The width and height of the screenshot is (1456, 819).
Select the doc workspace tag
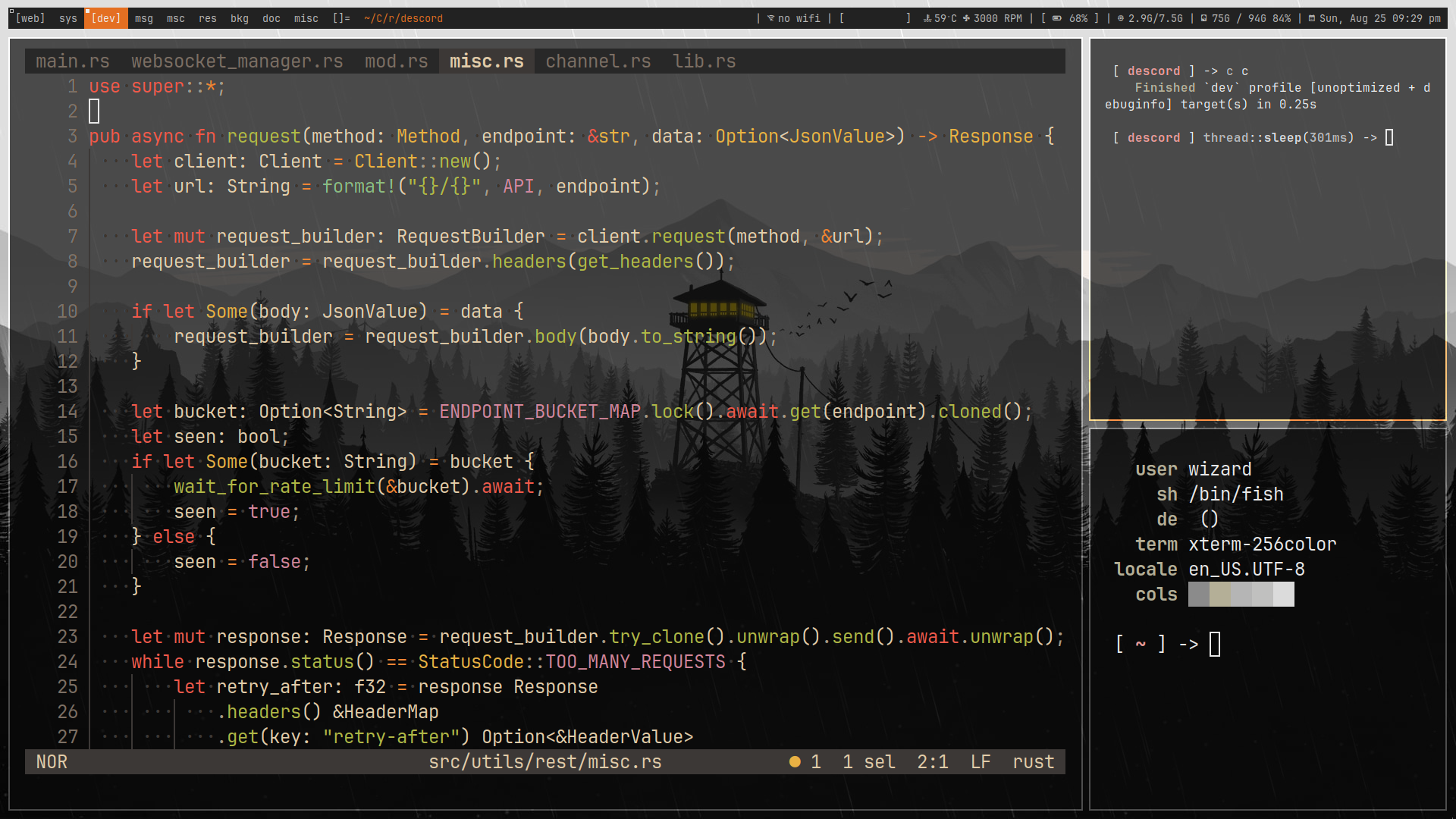click(x=271, y=18)
